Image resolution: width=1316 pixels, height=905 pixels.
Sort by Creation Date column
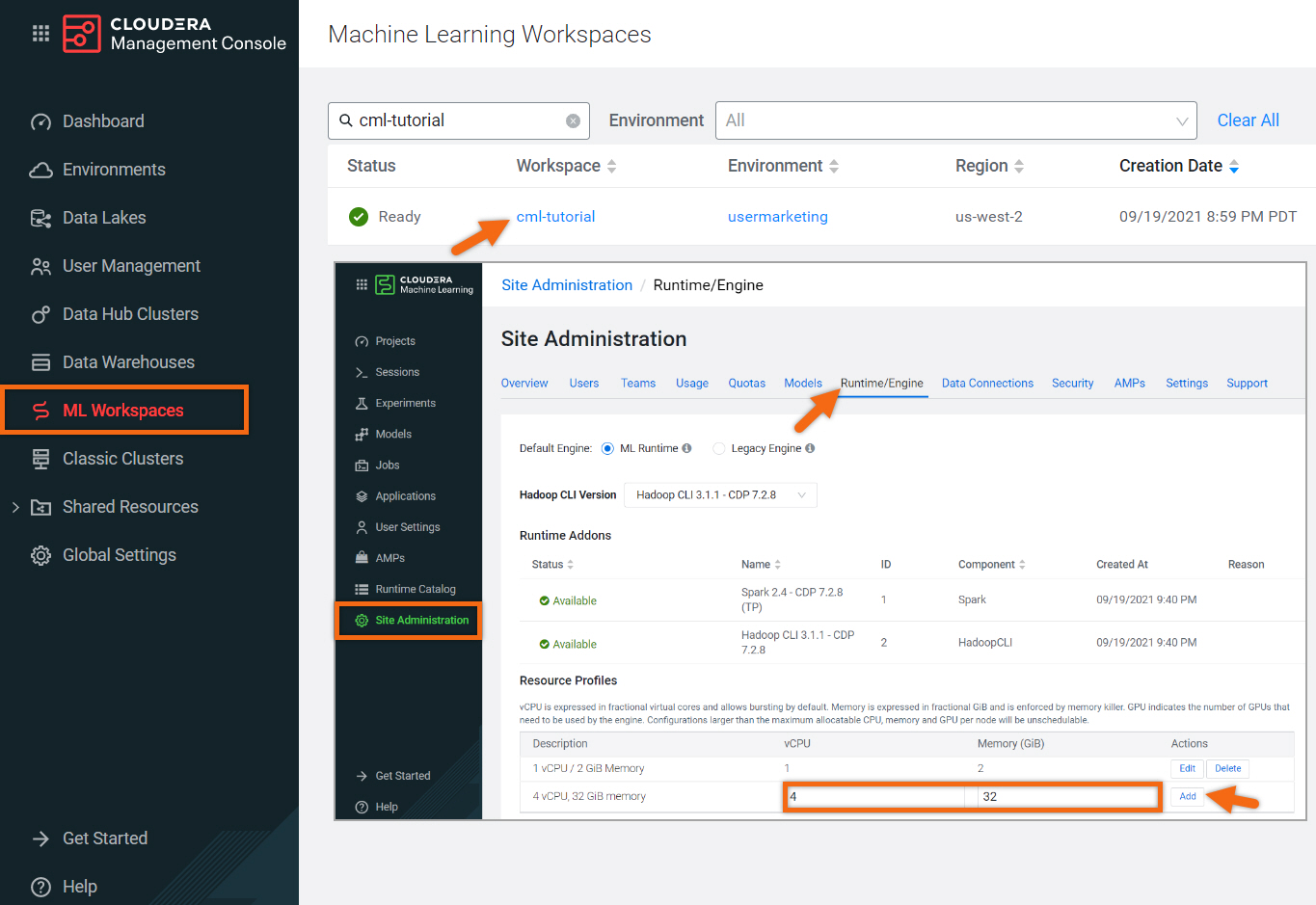(x=1178, y=166)
